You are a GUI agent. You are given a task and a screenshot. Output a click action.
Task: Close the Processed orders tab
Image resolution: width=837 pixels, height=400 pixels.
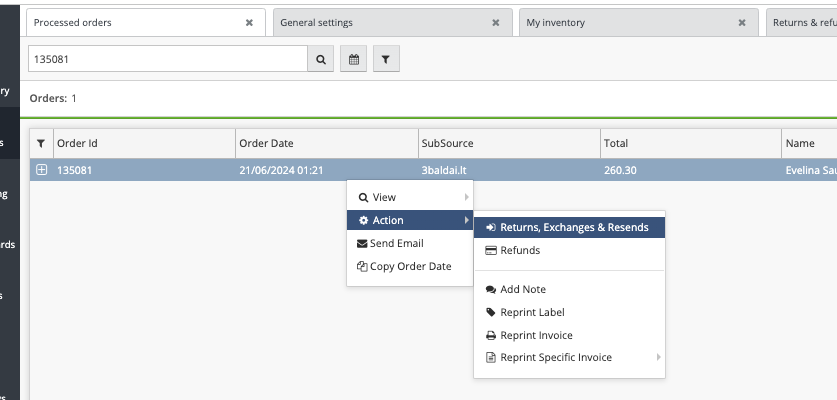point(249,23)
